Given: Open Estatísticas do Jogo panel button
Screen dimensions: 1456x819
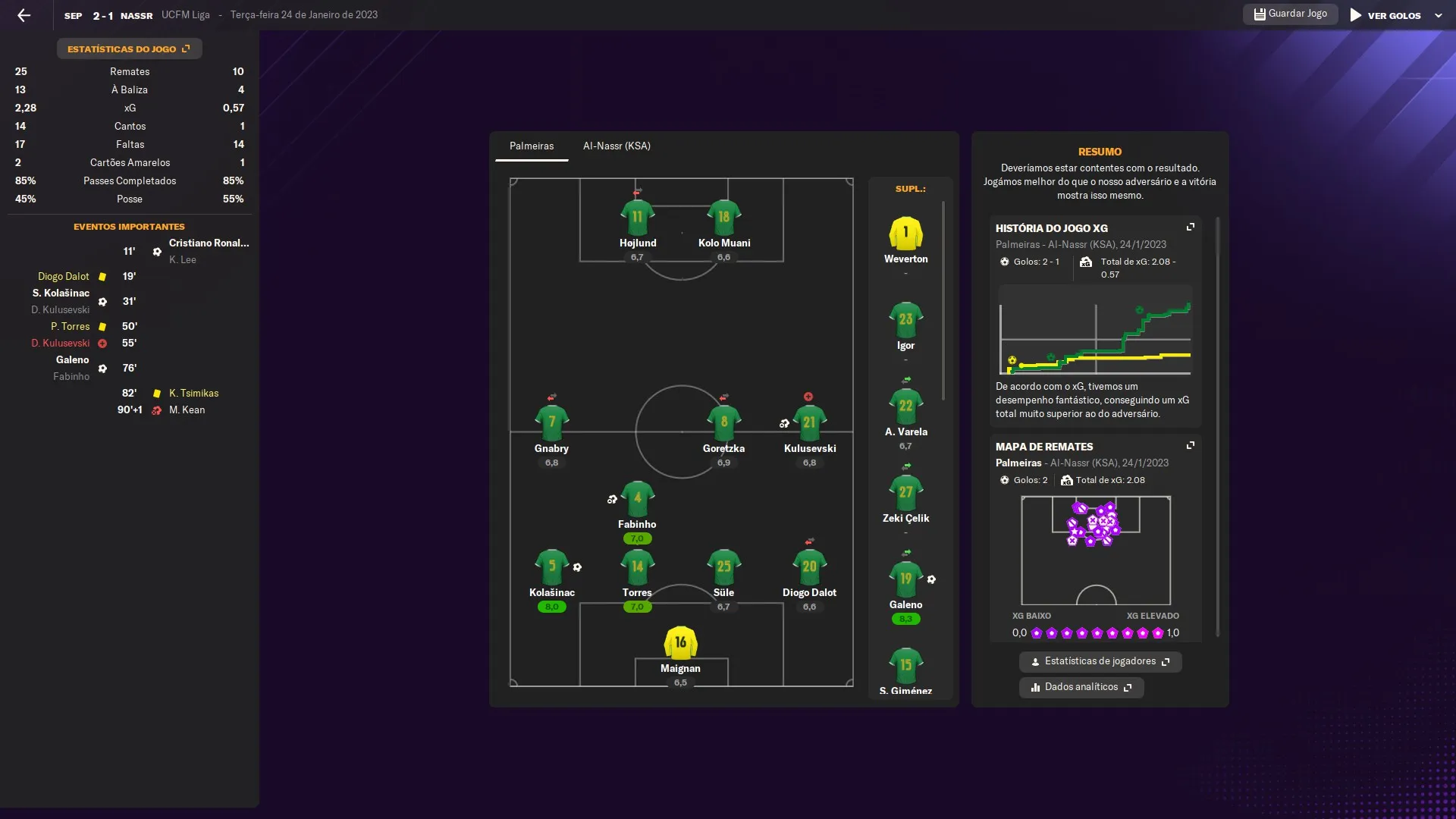Looking at the screenshot, I should point(129,49).
